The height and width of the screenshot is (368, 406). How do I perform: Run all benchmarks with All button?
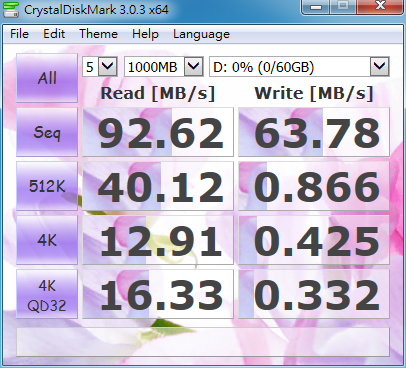click(x=47, y=78)
